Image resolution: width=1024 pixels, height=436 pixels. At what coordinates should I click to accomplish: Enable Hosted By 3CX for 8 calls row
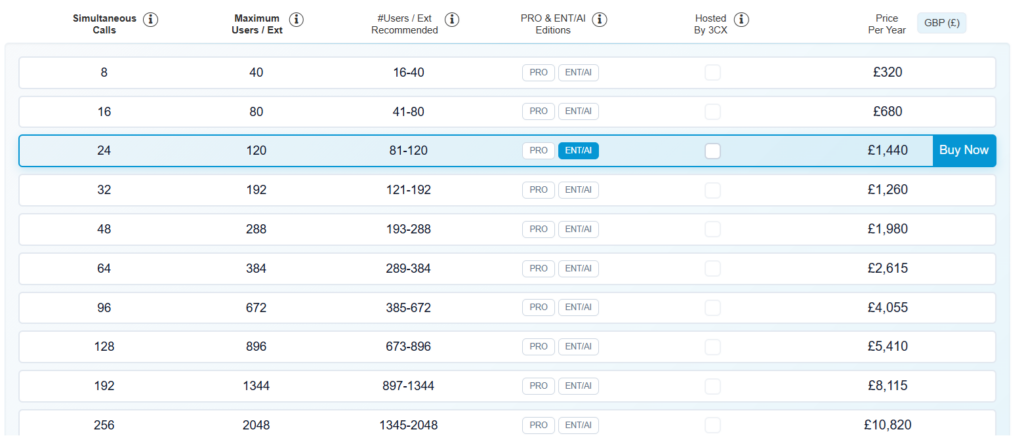pyautogui.click(x=712, y=72)
